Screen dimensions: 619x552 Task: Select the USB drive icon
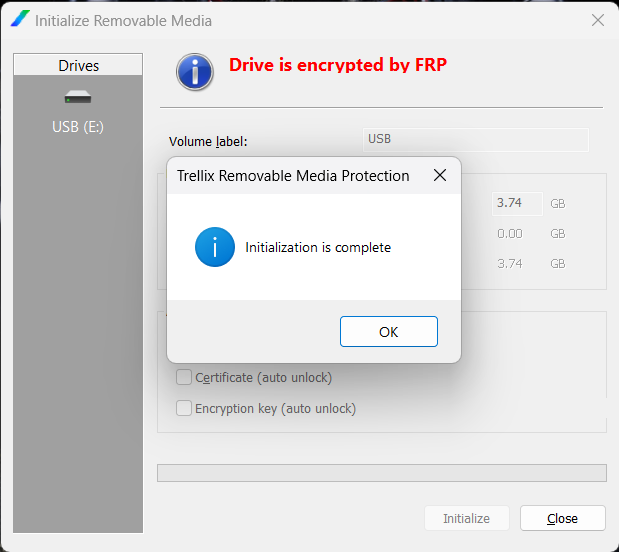[x=78, y=97]
